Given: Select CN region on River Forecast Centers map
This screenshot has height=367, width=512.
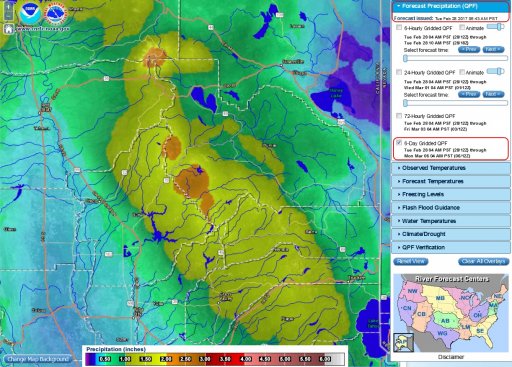Looking at the screenshot, I should [x=407, y=308].
